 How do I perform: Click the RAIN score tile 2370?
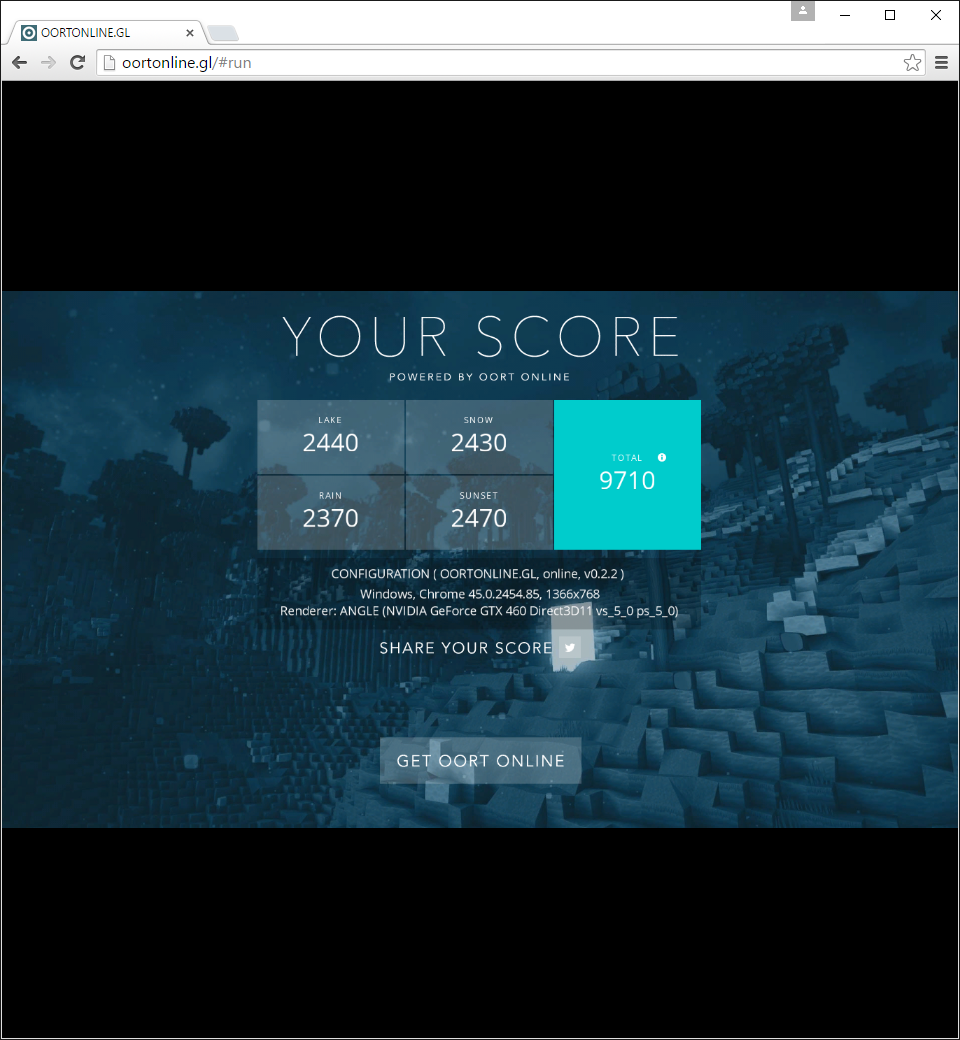[330, 512]
